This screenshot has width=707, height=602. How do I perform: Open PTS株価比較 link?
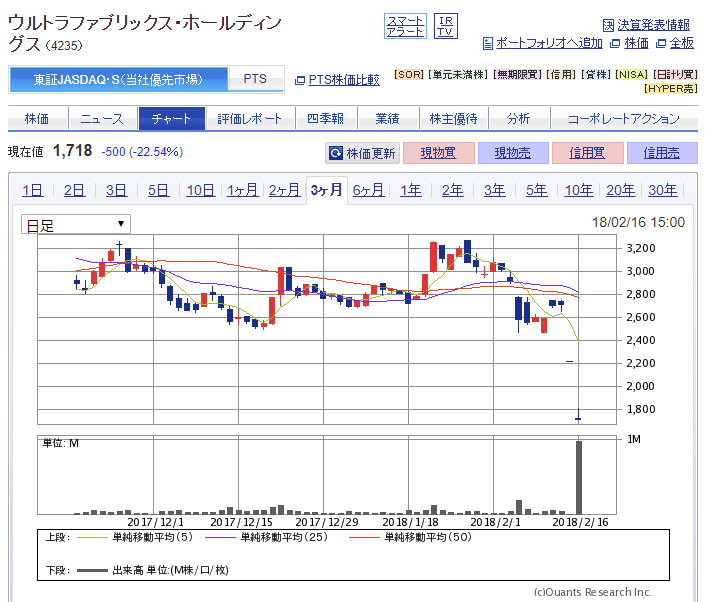(x=344, y=80)
